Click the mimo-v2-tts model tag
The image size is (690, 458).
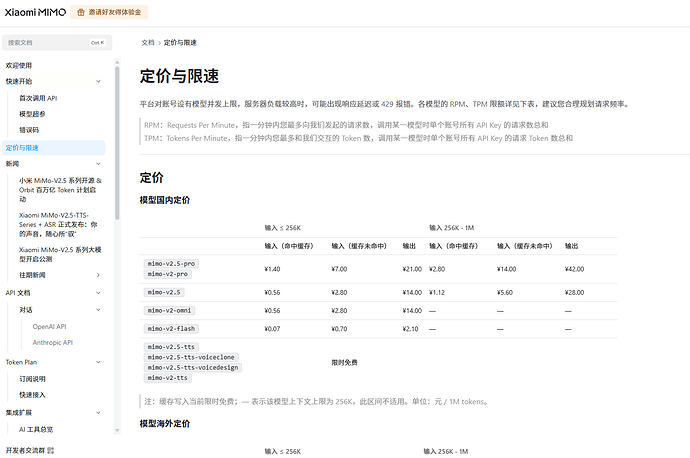click(168, 378)
